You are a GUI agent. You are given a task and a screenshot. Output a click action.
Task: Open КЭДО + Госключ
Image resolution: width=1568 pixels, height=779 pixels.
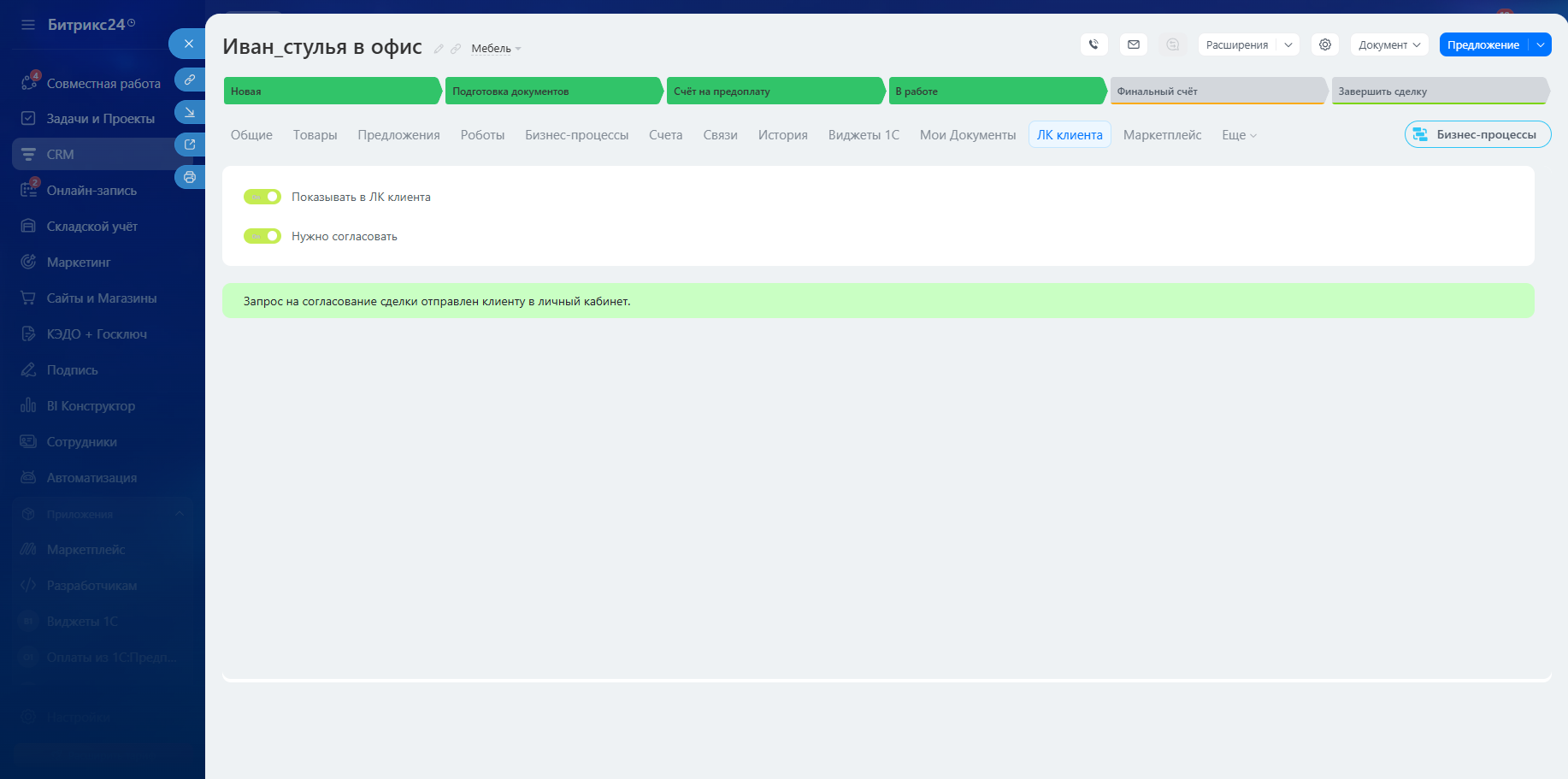tap(97, 334)
